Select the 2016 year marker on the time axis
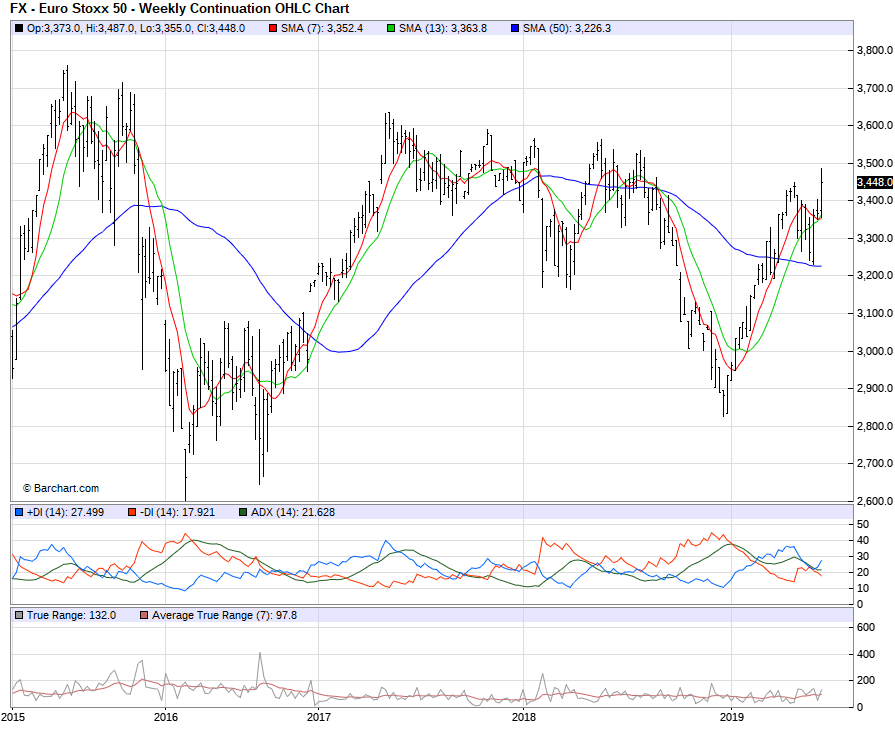This screenshot has width=895, height=748. pyautogui.click(x=166, y=717)
